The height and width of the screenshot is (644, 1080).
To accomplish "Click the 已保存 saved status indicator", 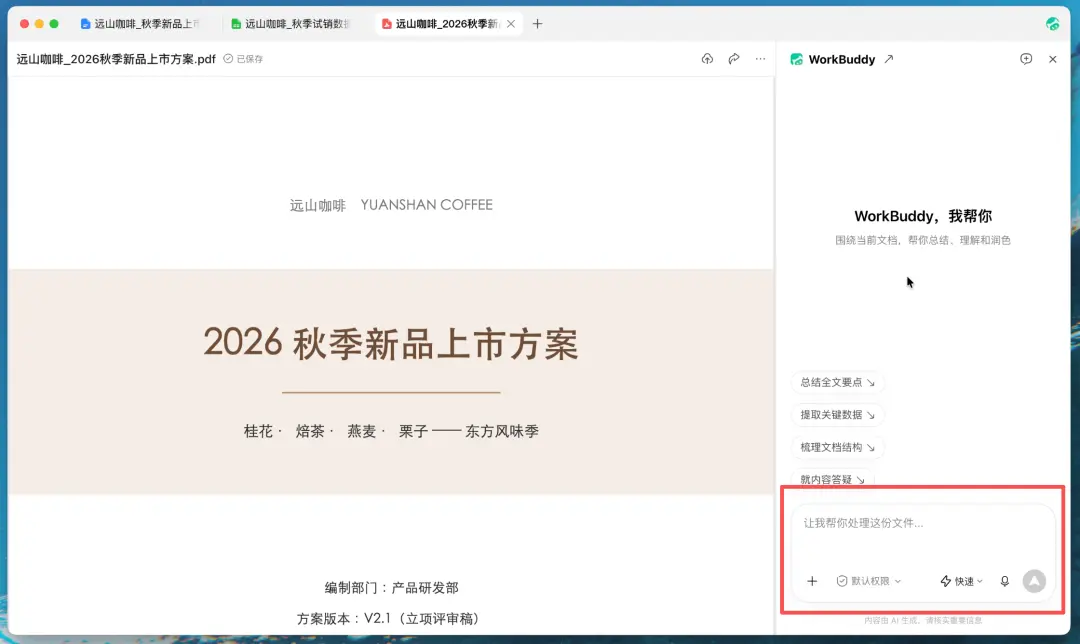I will click(x=243, y=59).
